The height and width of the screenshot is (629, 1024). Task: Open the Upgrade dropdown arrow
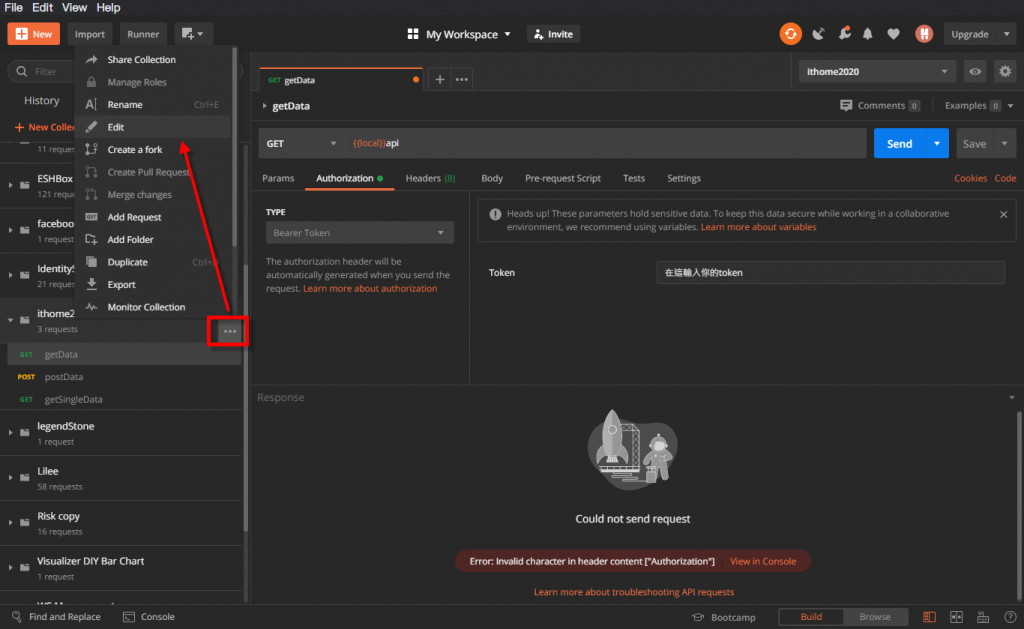click(1006, 34)
